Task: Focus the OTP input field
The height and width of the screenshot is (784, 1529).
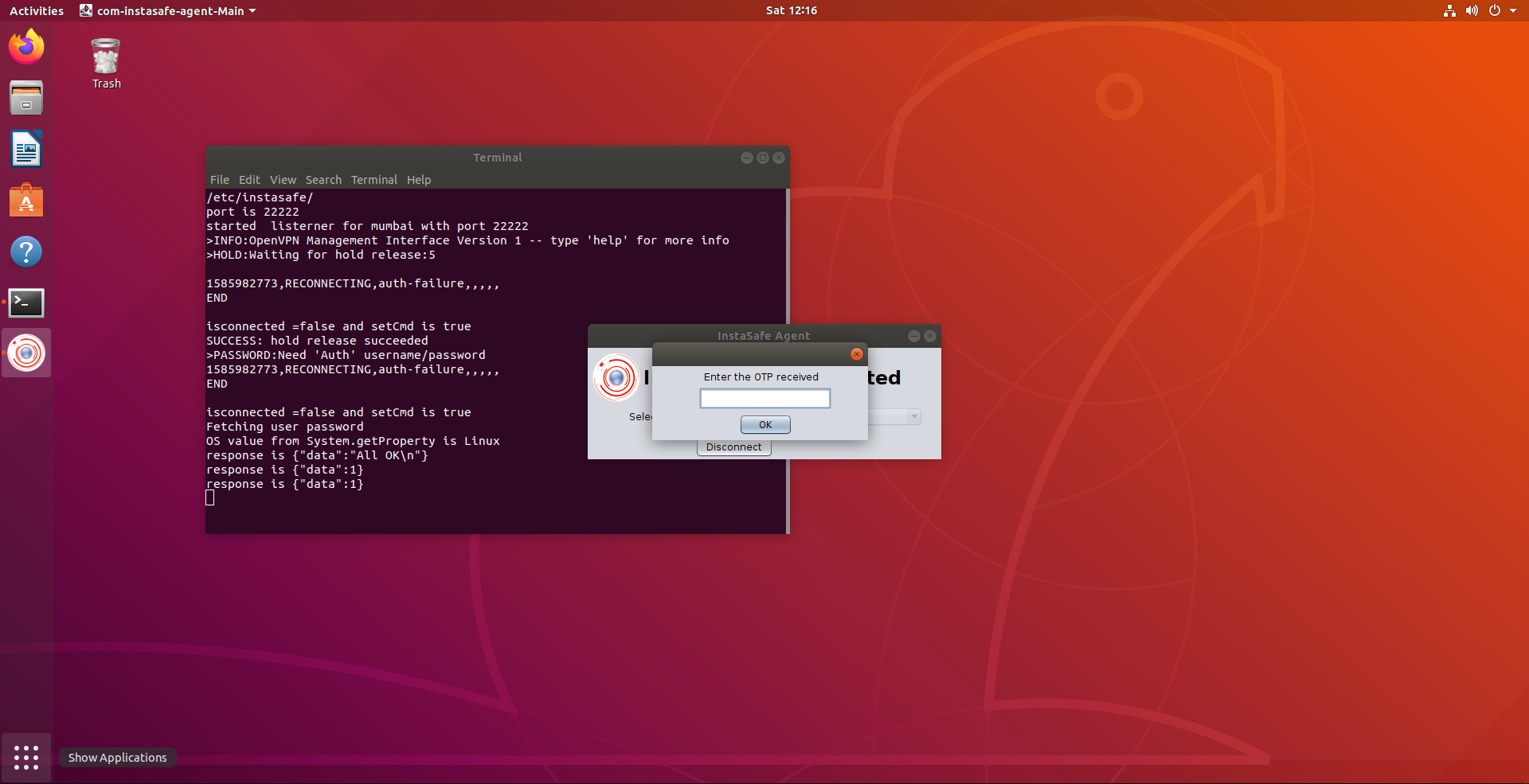Action: (765, 398)
